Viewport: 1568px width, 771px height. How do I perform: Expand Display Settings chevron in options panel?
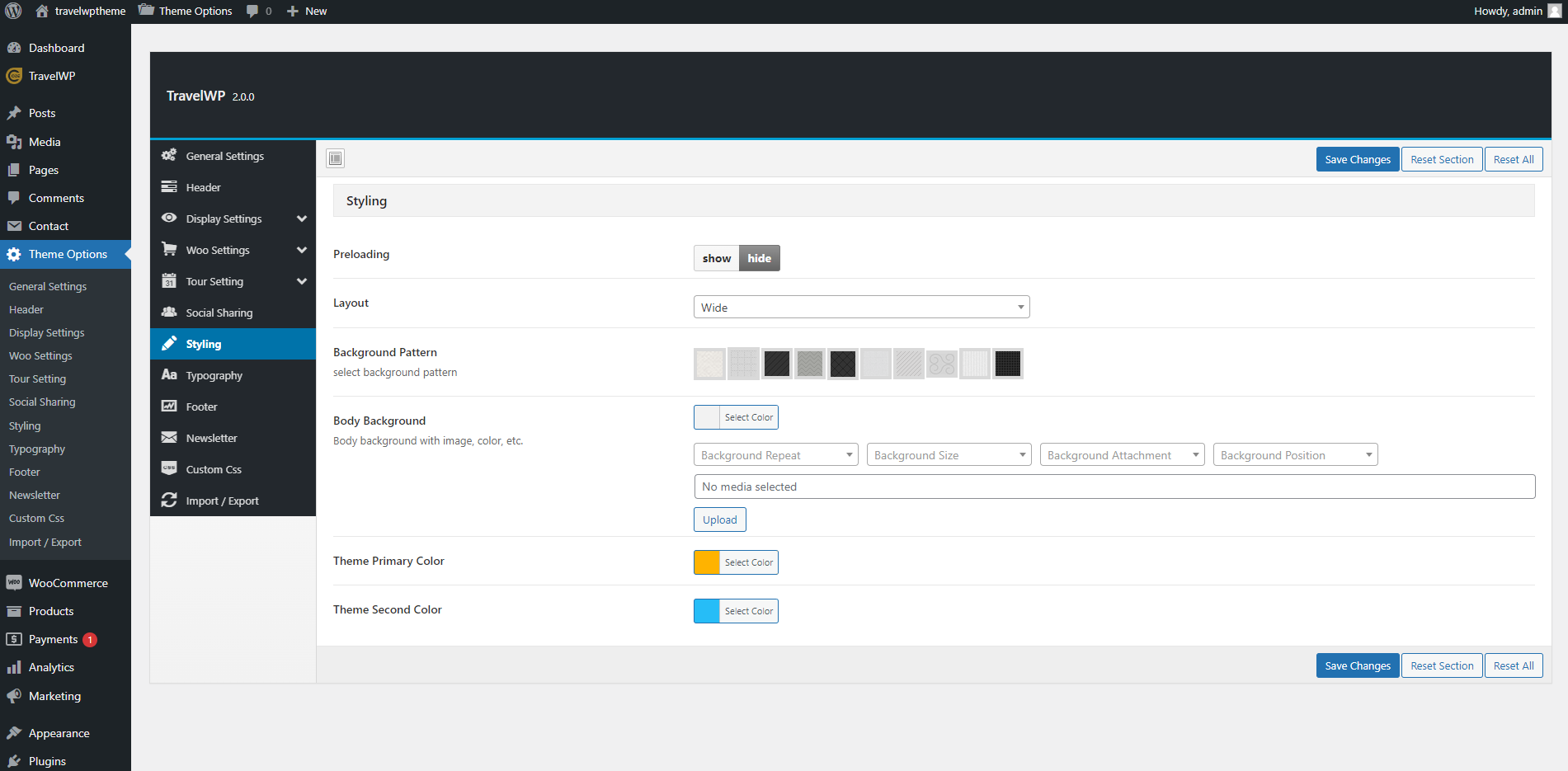(x=302, y=219)
